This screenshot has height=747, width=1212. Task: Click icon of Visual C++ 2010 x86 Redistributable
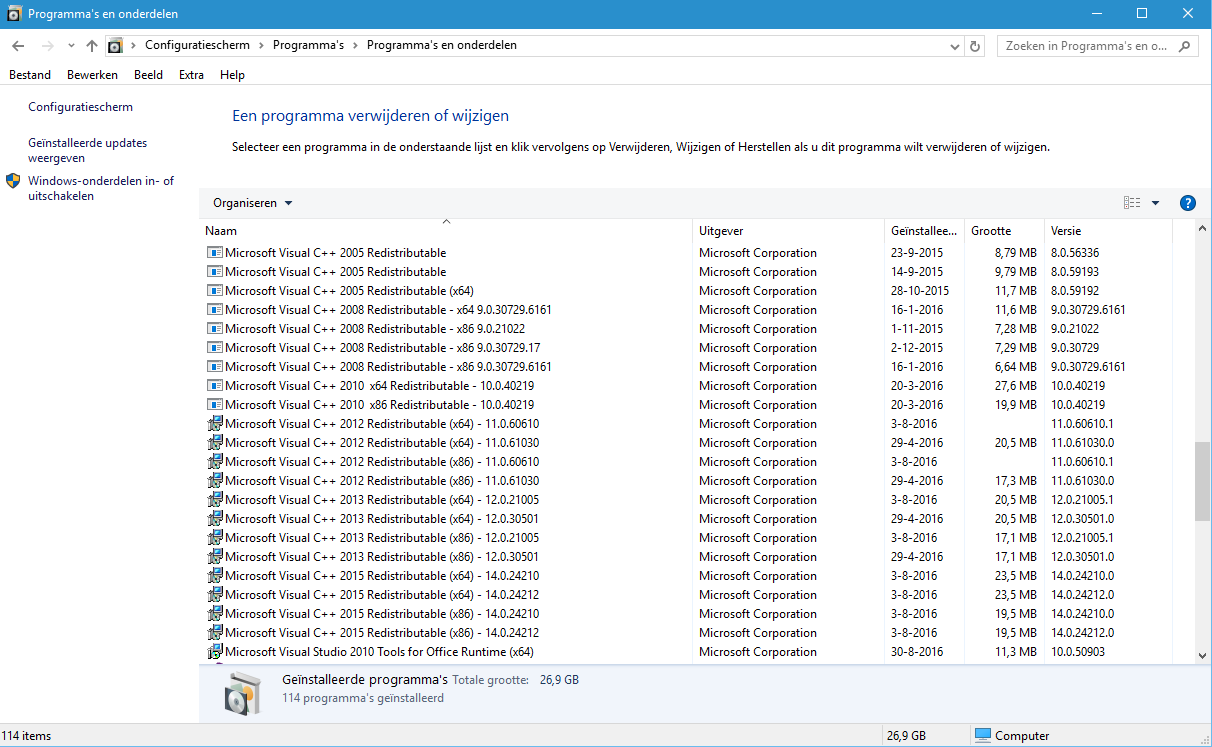pyautogui.click(x=215, y=405)
